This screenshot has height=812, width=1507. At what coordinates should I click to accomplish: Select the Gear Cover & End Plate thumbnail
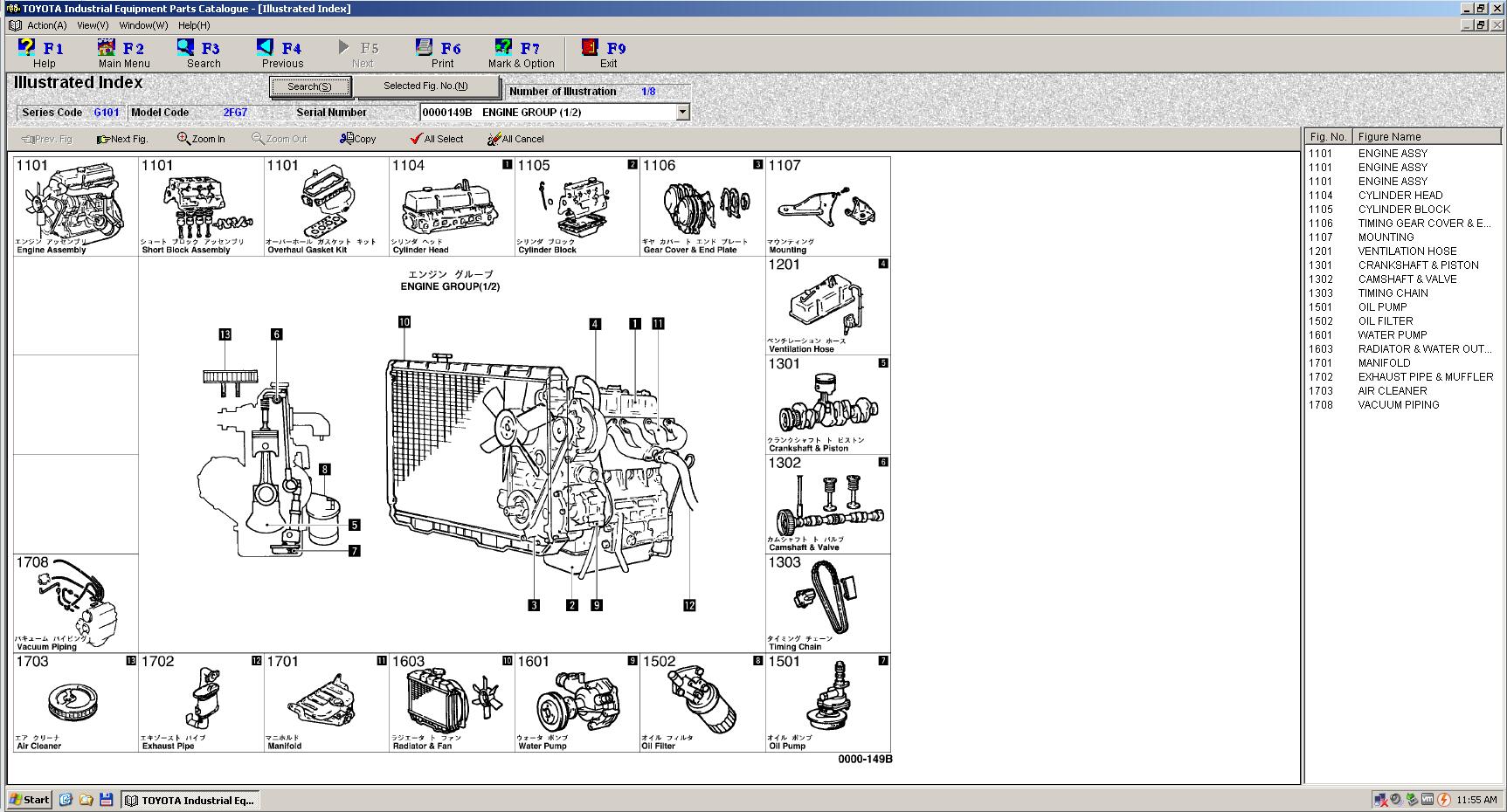(702, 207)
